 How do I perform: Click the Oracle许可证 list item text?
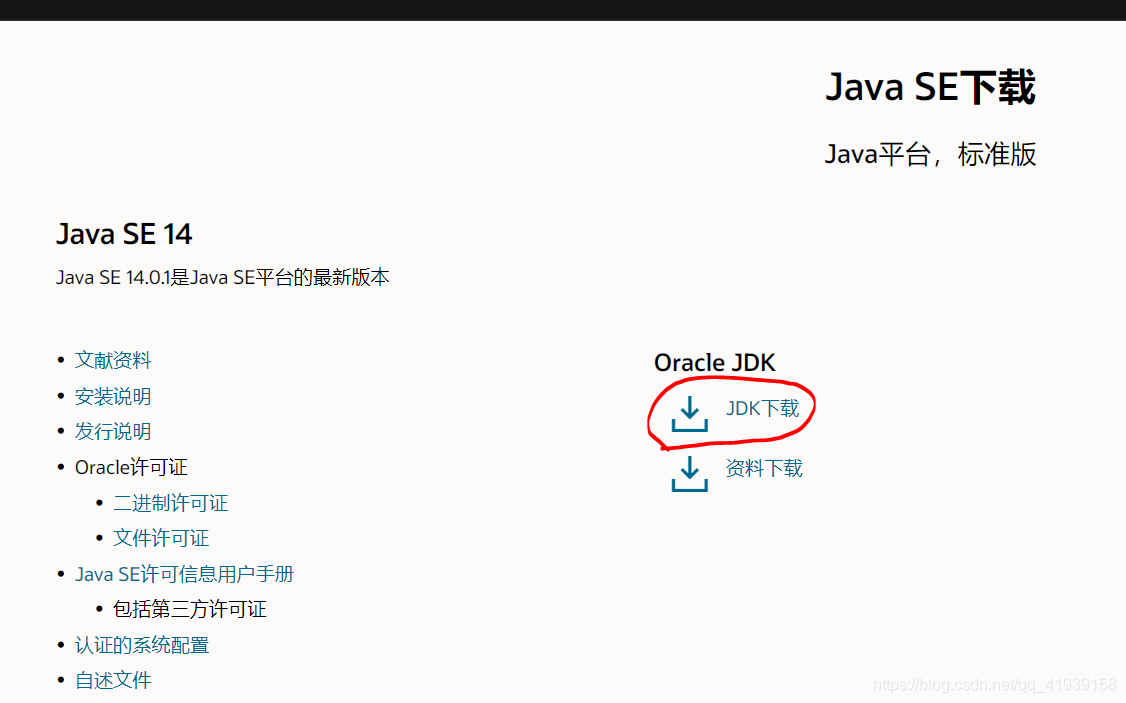click(x=131, y=467)
